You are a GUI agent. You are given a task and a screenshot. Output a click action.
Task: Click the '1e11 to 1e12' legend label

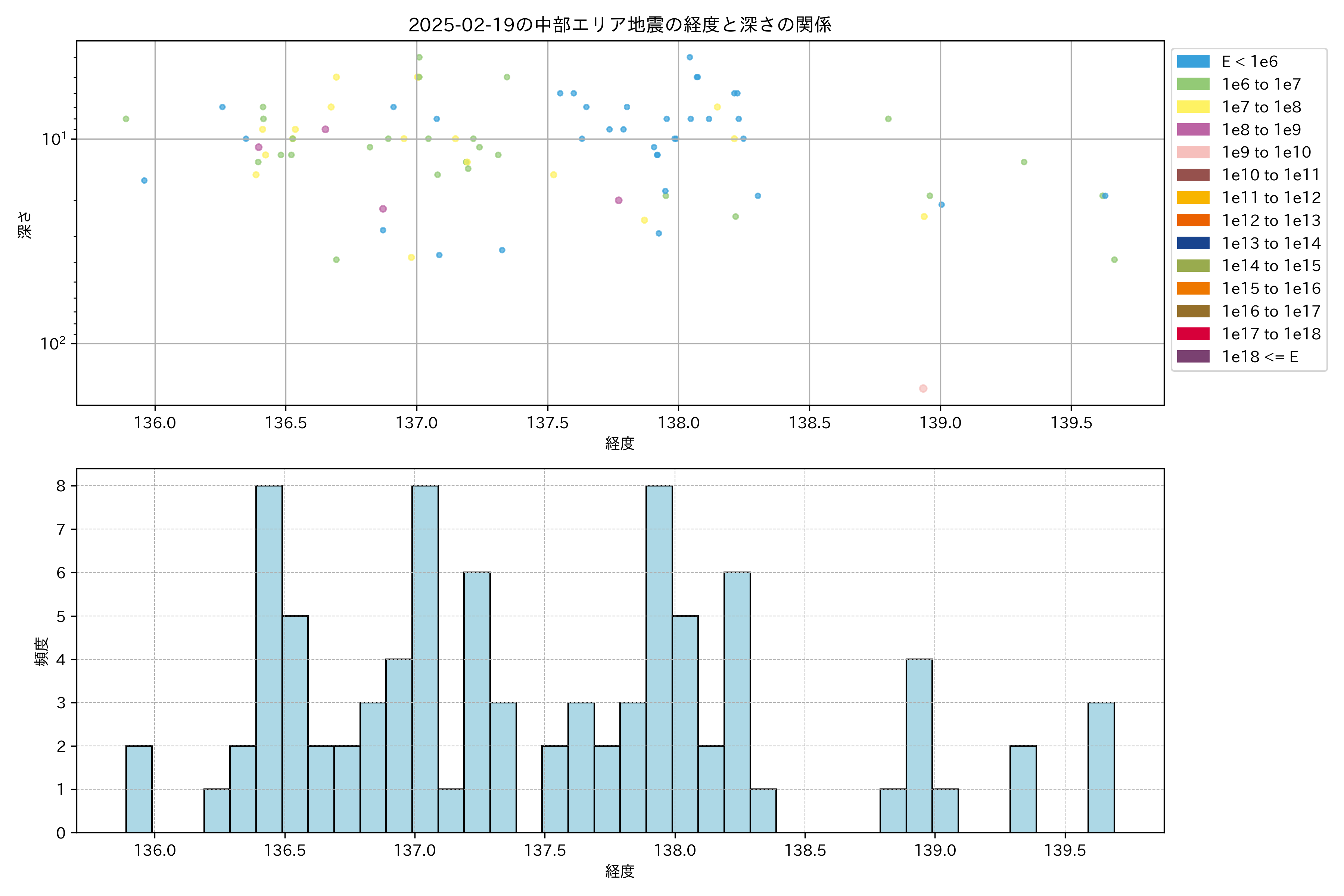[1272, 198]
